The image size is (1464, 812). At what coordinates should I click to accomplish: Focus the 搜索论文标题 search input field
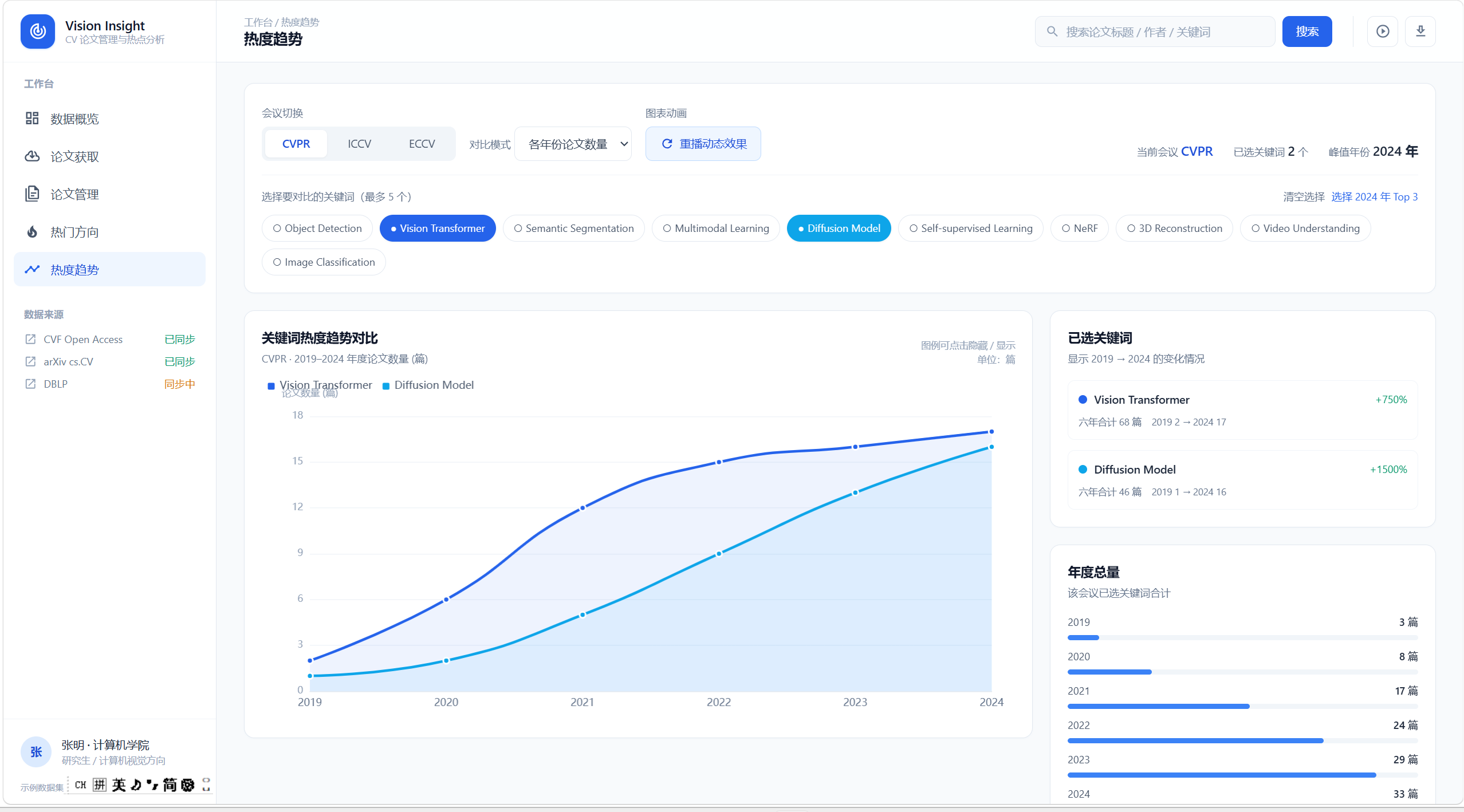click(1155, 31)
